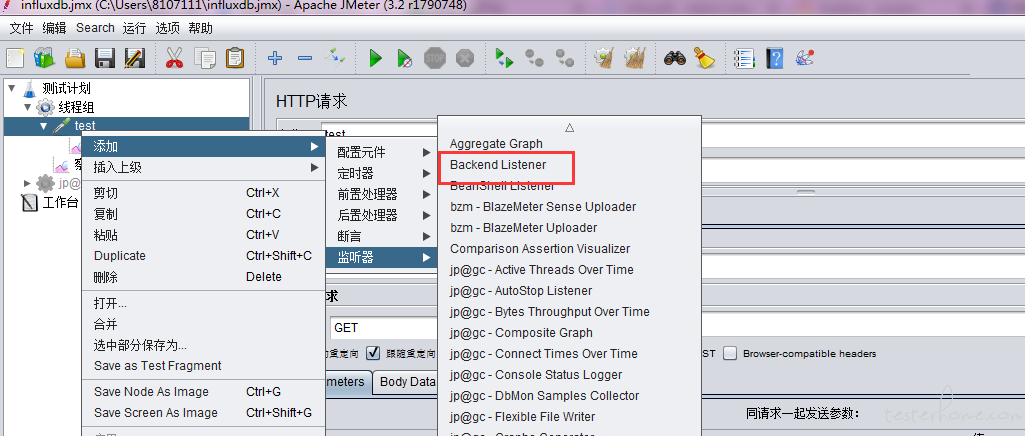Click the Cut scissors toolbar icon
1025x436 pixels.
174,59
